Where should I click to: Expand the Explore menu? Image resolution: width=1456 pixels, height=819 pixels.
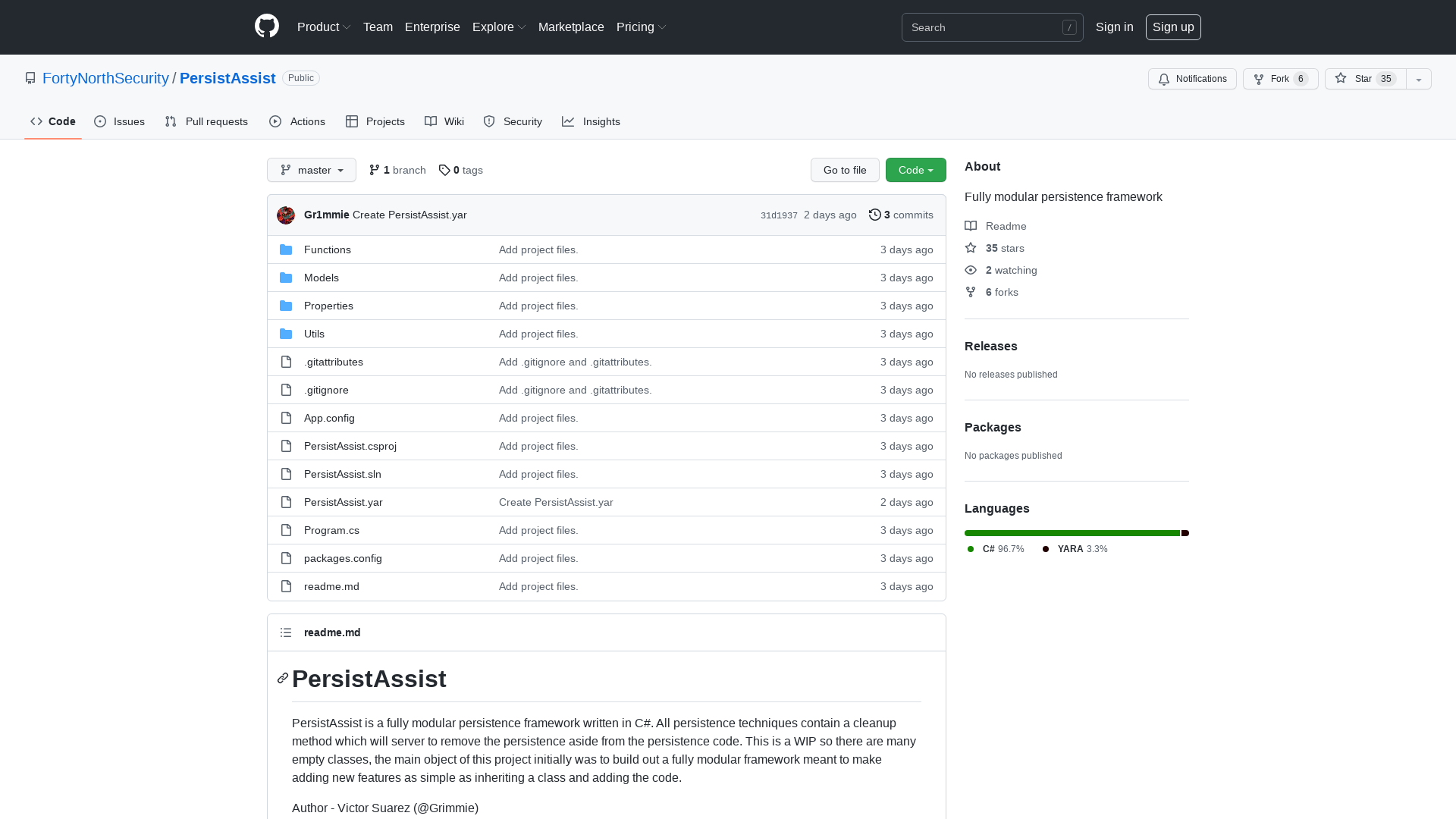(x=498, y=27)
